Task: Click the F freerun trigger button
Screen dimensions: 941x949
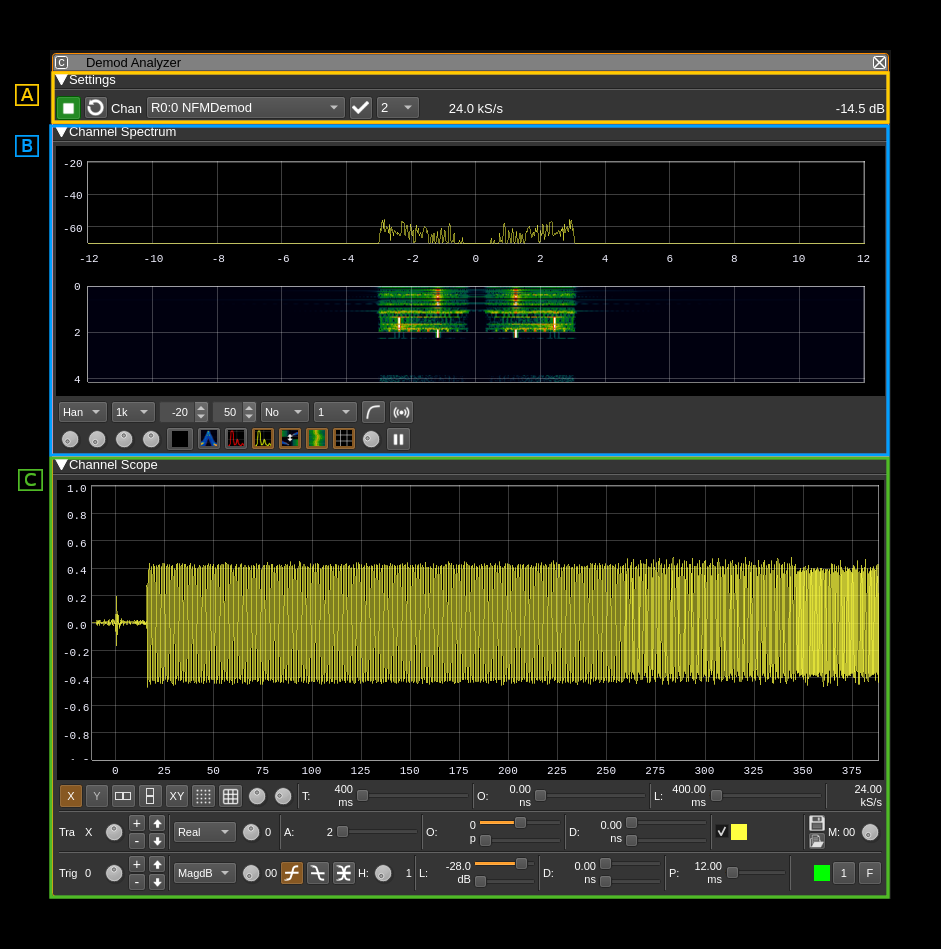Action: (x=870, y=873)
